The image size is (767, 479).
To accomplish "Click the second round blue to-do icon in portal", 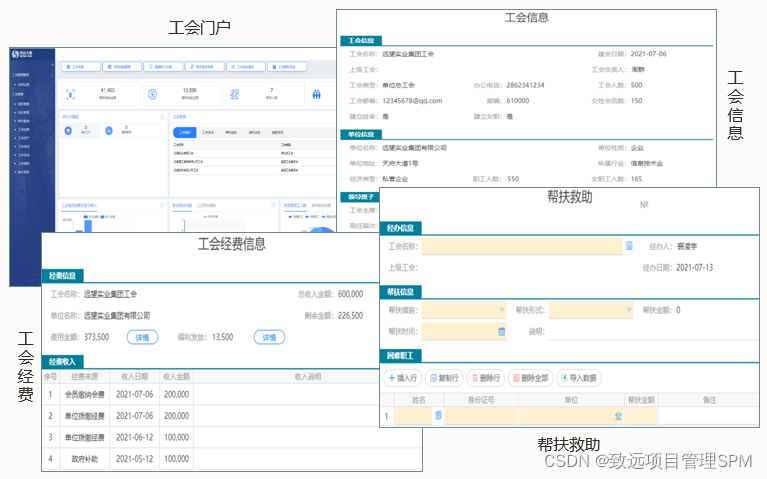I will pos(109,130).
